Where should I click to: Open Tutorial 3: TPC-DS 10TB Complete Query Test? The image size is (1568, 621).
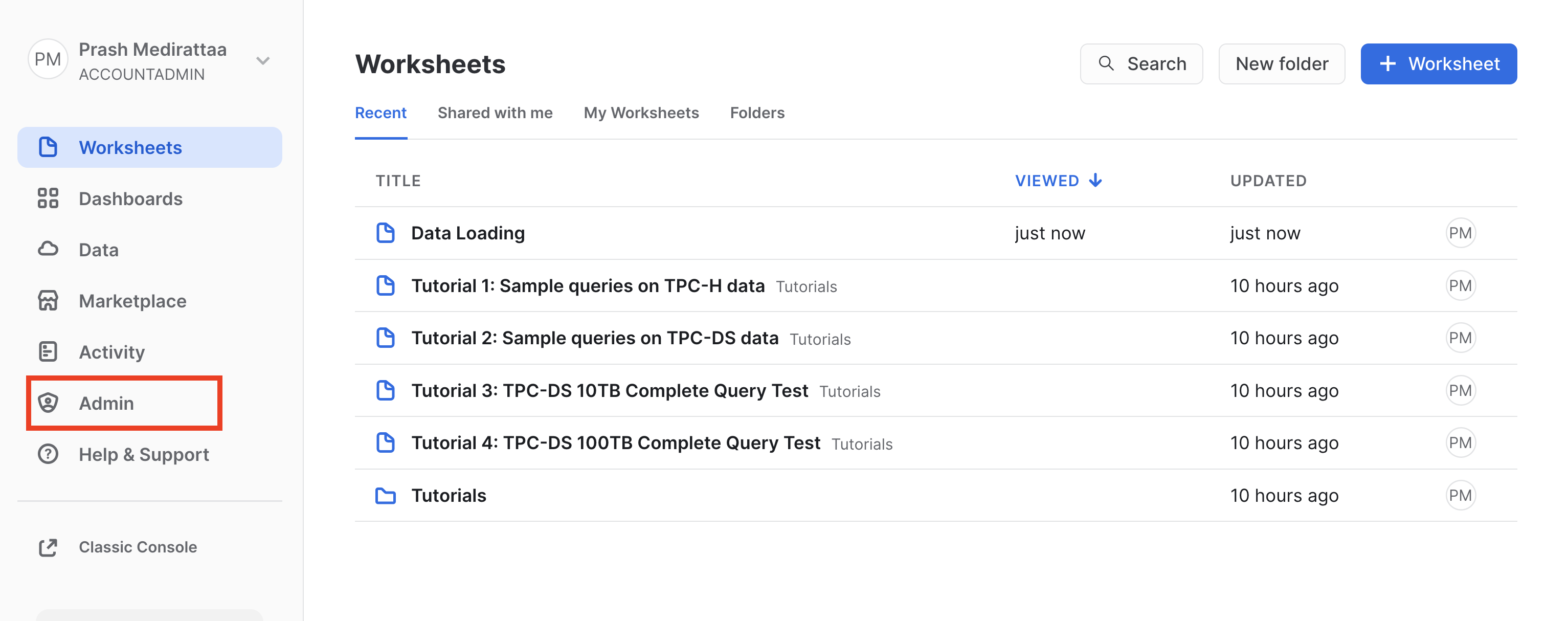(x=609, y=391)
